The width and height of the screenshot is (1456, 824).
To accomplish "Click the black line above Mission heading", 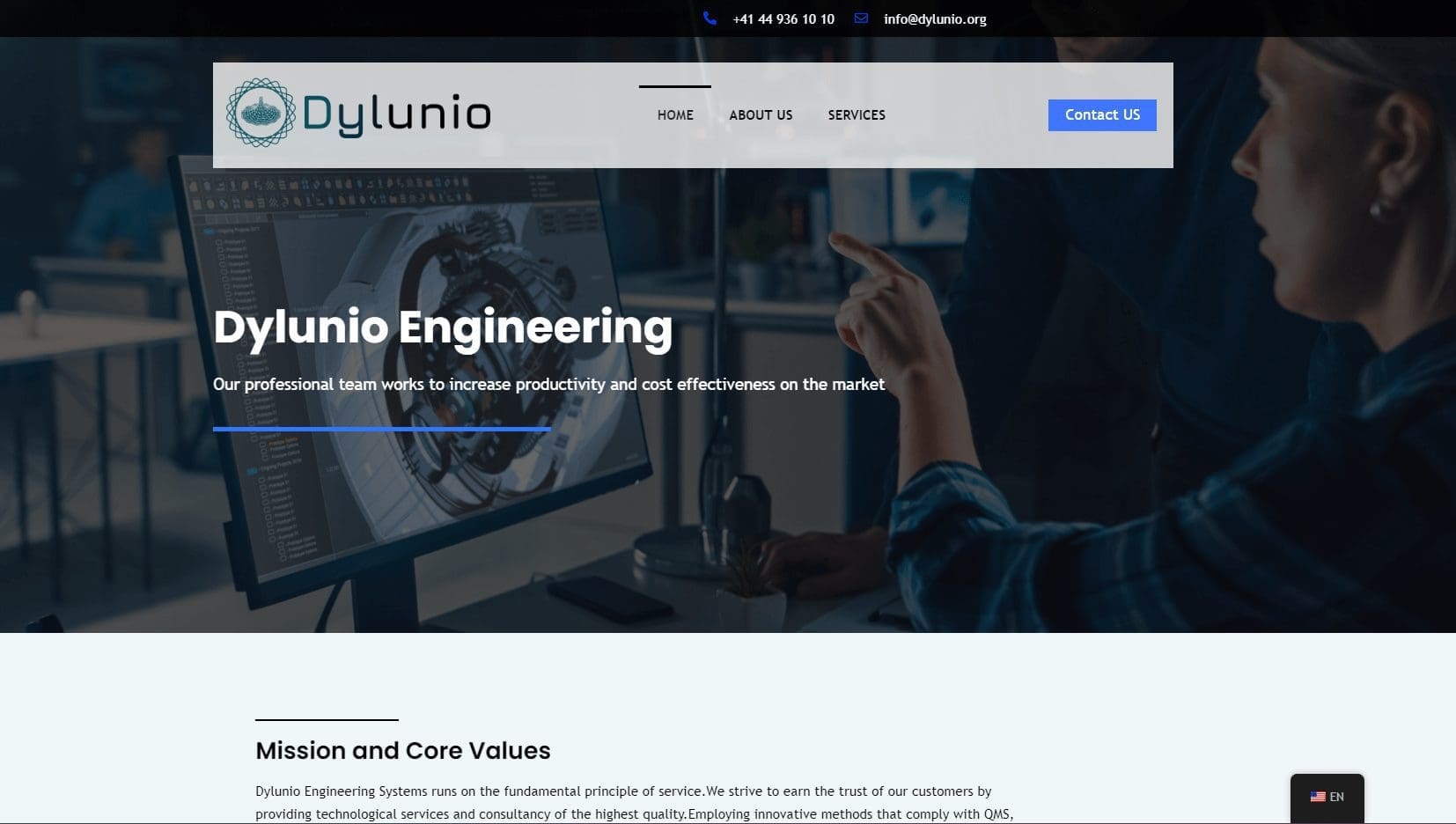I will [327, 720].
